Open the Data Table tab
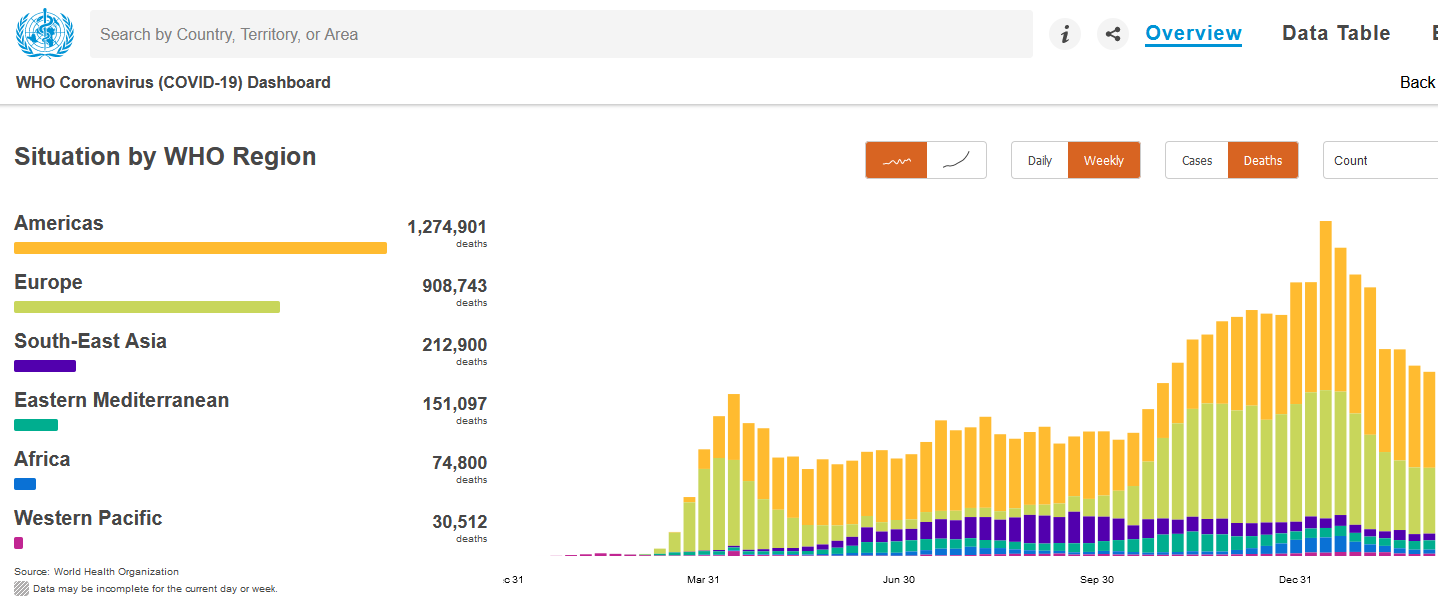This screenshot has height=601, width=1438. click(1336, 33)
